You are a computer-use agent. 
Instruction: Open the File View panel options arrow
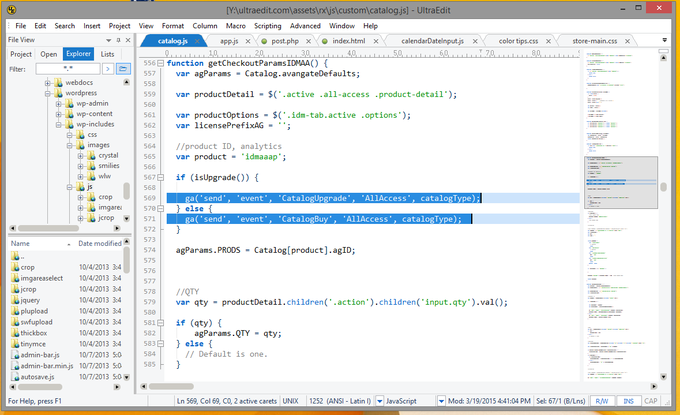tap(108, 40)
